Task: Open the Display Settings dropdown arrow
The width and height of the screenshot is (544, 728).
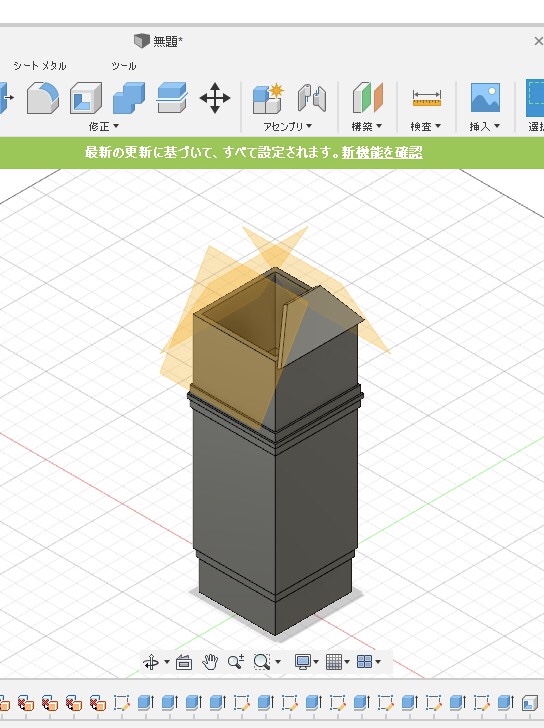Action: tap(316, 662)
